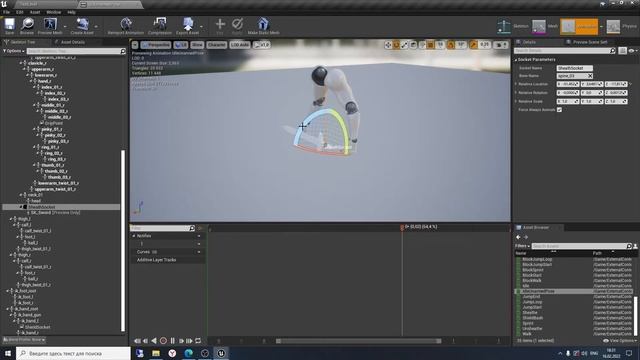Clear the spine_03 bone name
The image size is (640, 360).
(590, 76)
